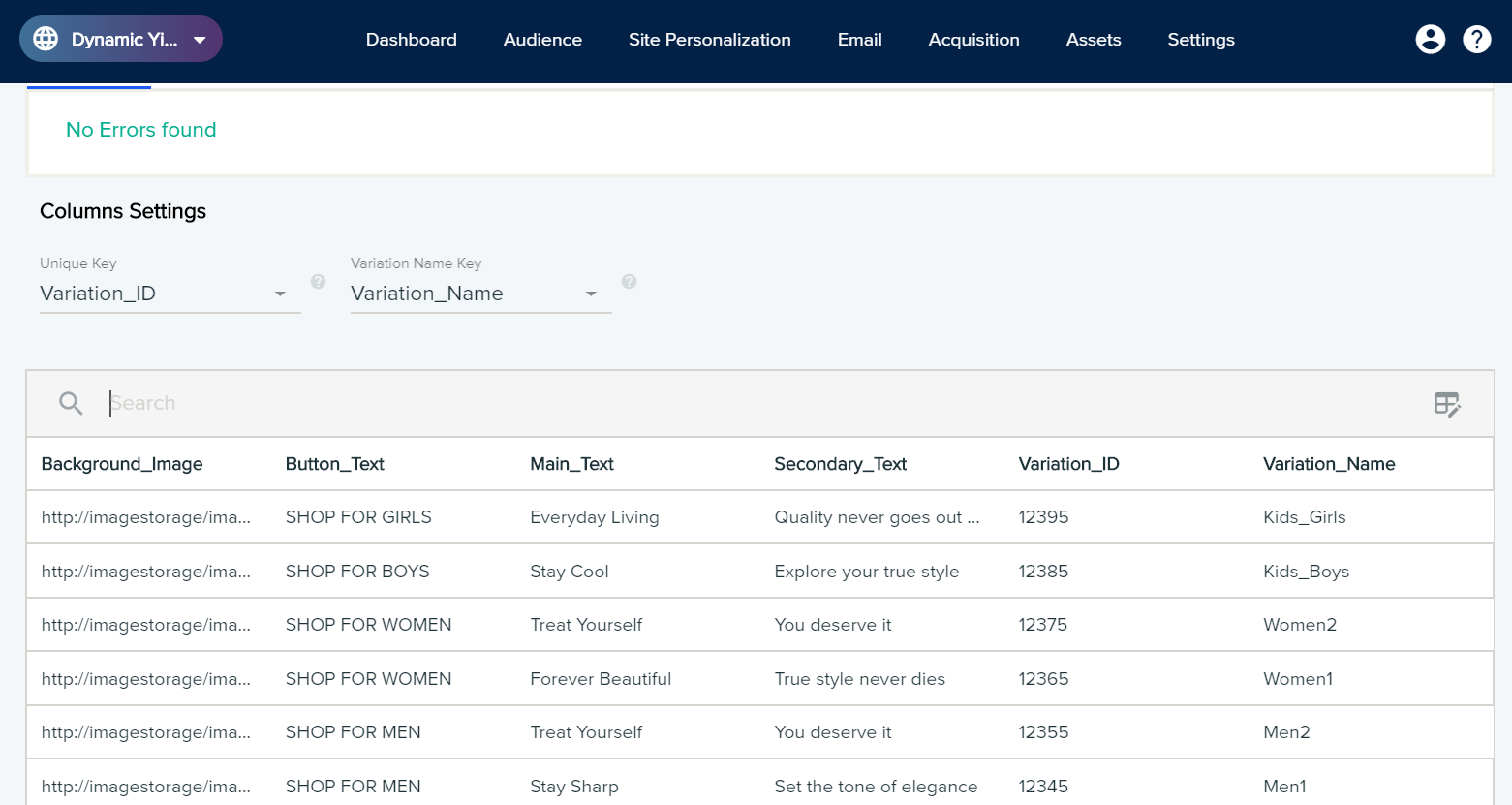Click 'Quality never goes out ...' cell
Image resolution: width=1512 pixels, height=805 pixels.
pyautogui.click(x=878, y=517)
